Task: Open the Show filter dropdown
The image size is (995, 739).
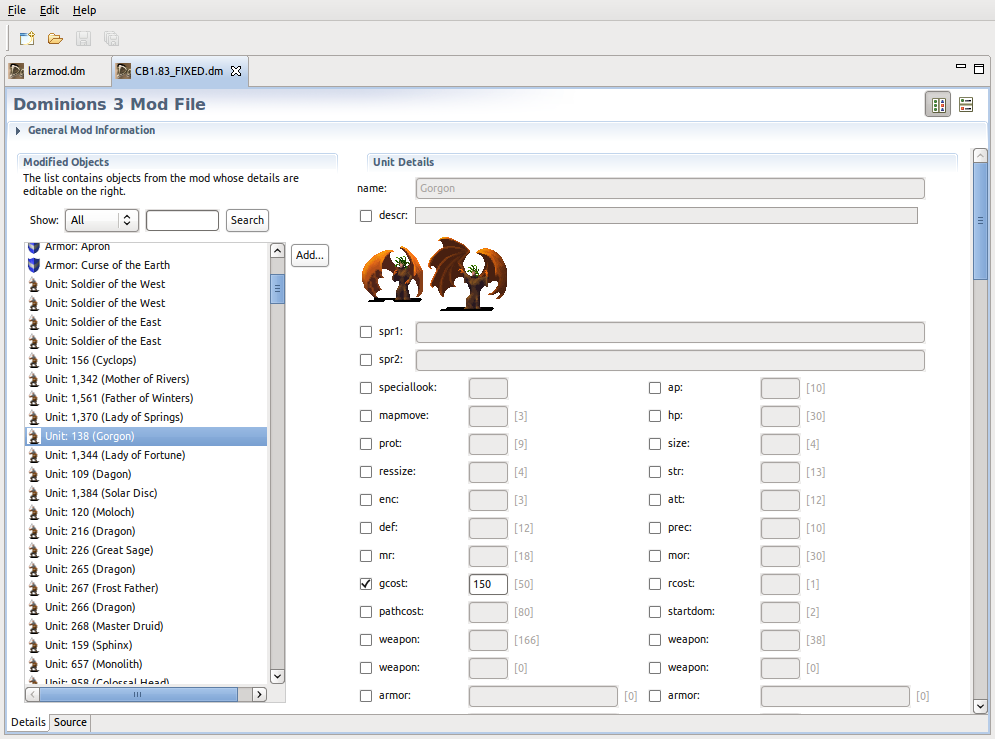Action: point(102,220)
